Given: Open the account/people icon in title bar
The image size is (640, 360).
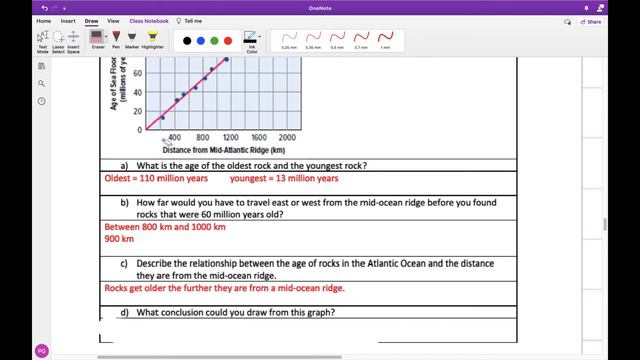Looking at the screenshot, I should coord(600,8).
